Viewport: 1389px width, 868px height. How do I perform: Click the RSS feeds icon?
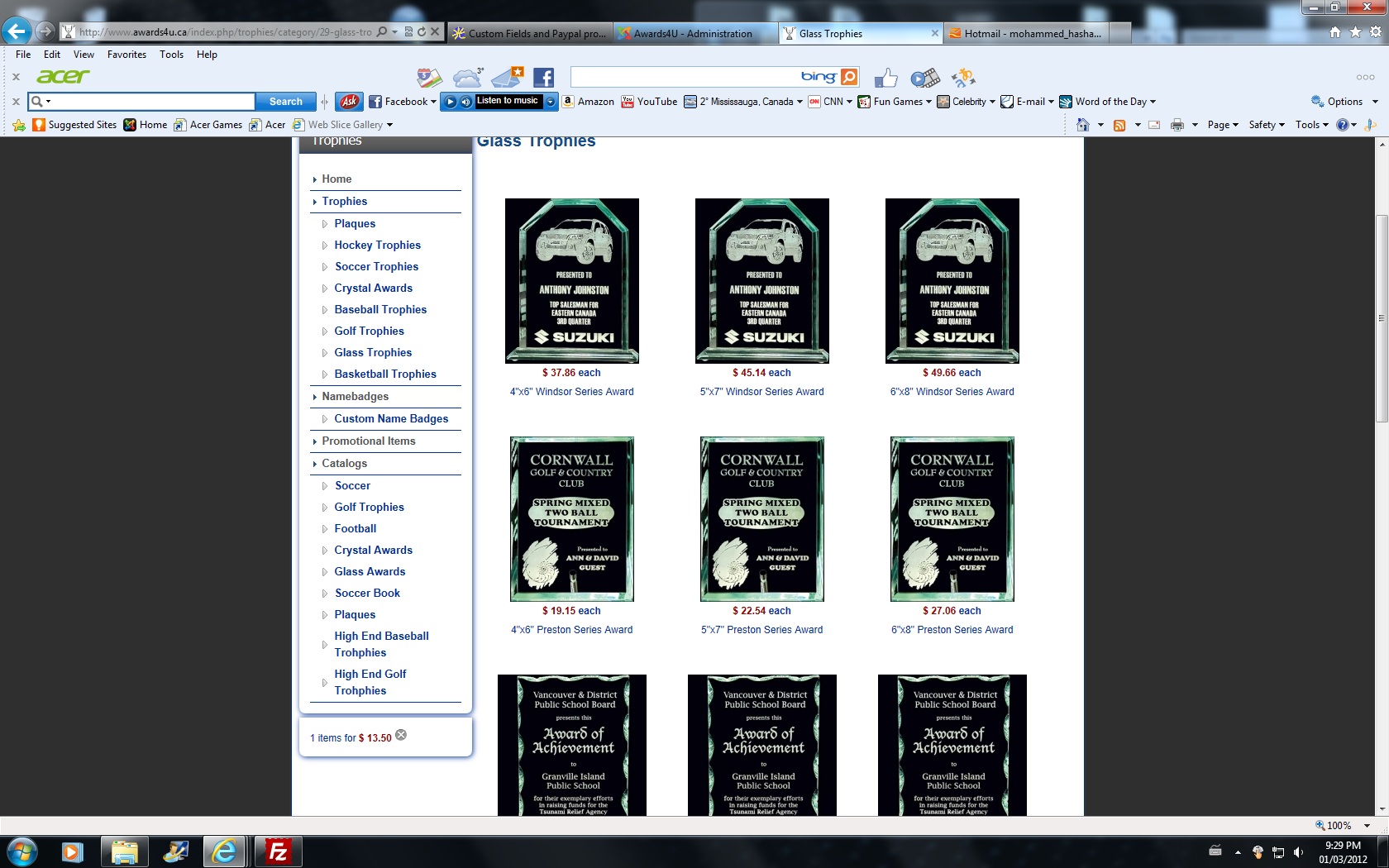pos(1119,125)
